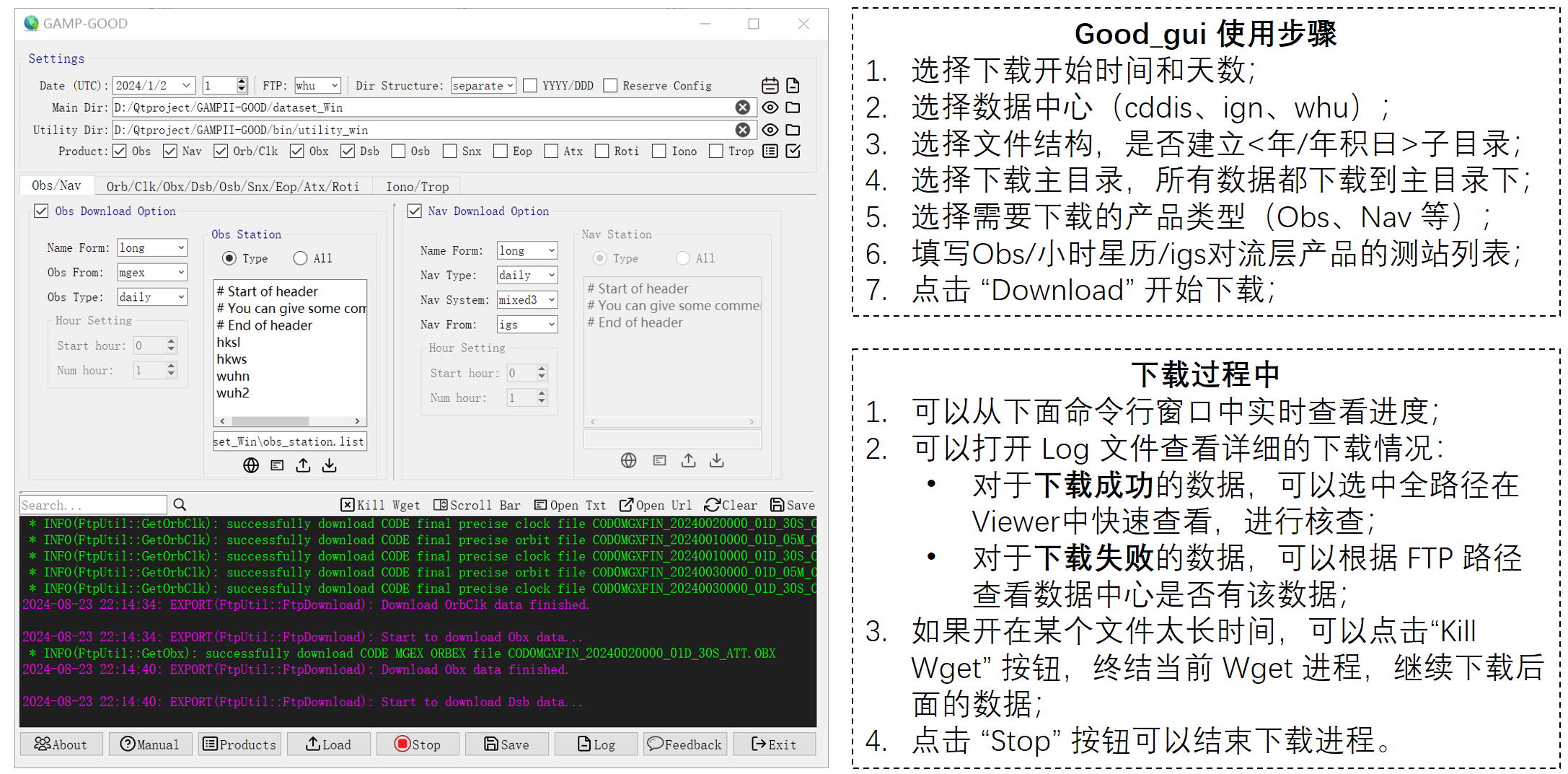Click the search magnifier icon
The image size is (1568, 774).
(x=180, y=505)
